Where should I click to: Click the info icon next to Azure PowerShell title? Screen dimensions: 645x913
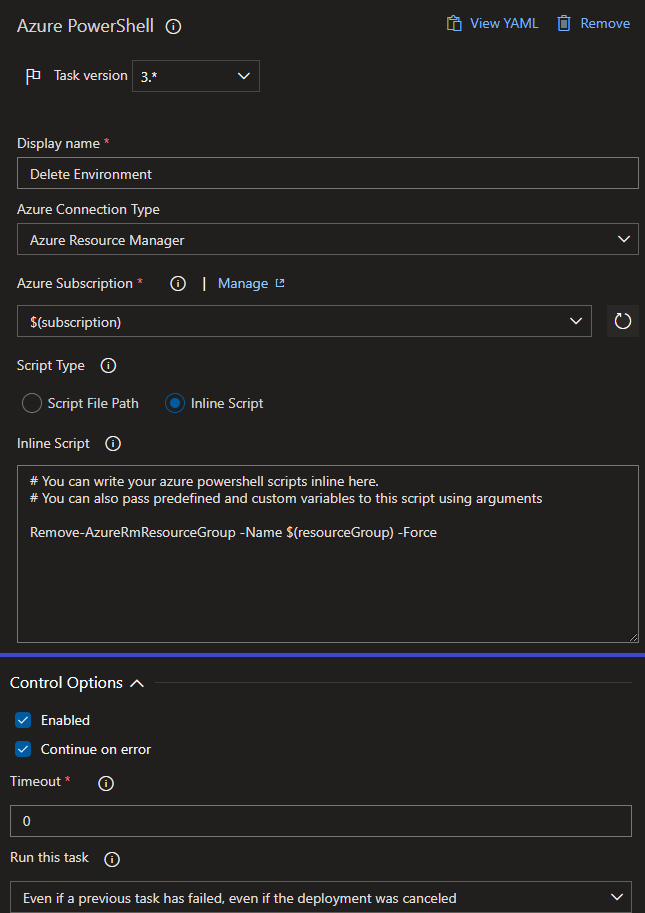pos(173,27)
